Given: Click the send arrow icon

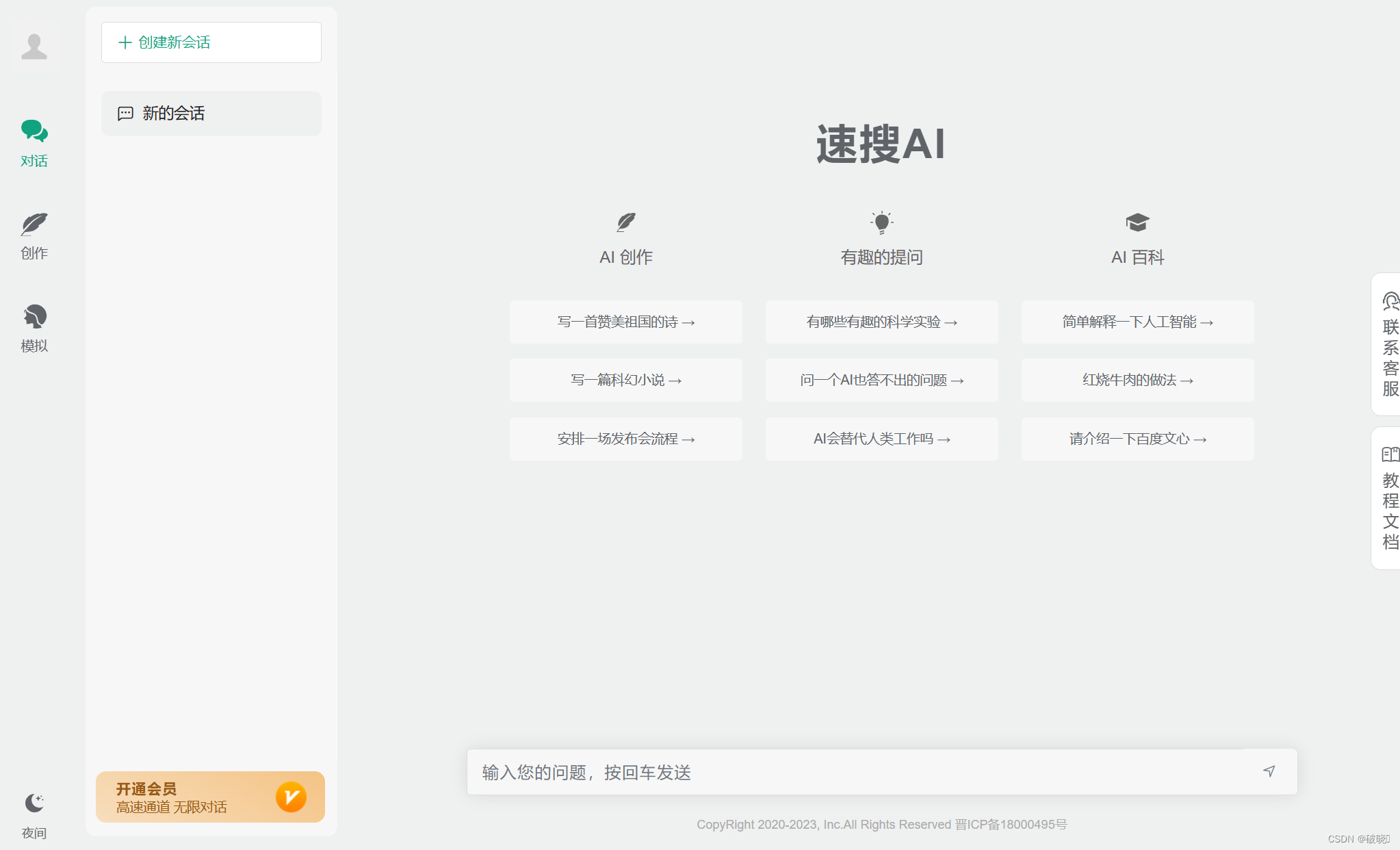Looking at the screenshot, I should [1269, 771].
